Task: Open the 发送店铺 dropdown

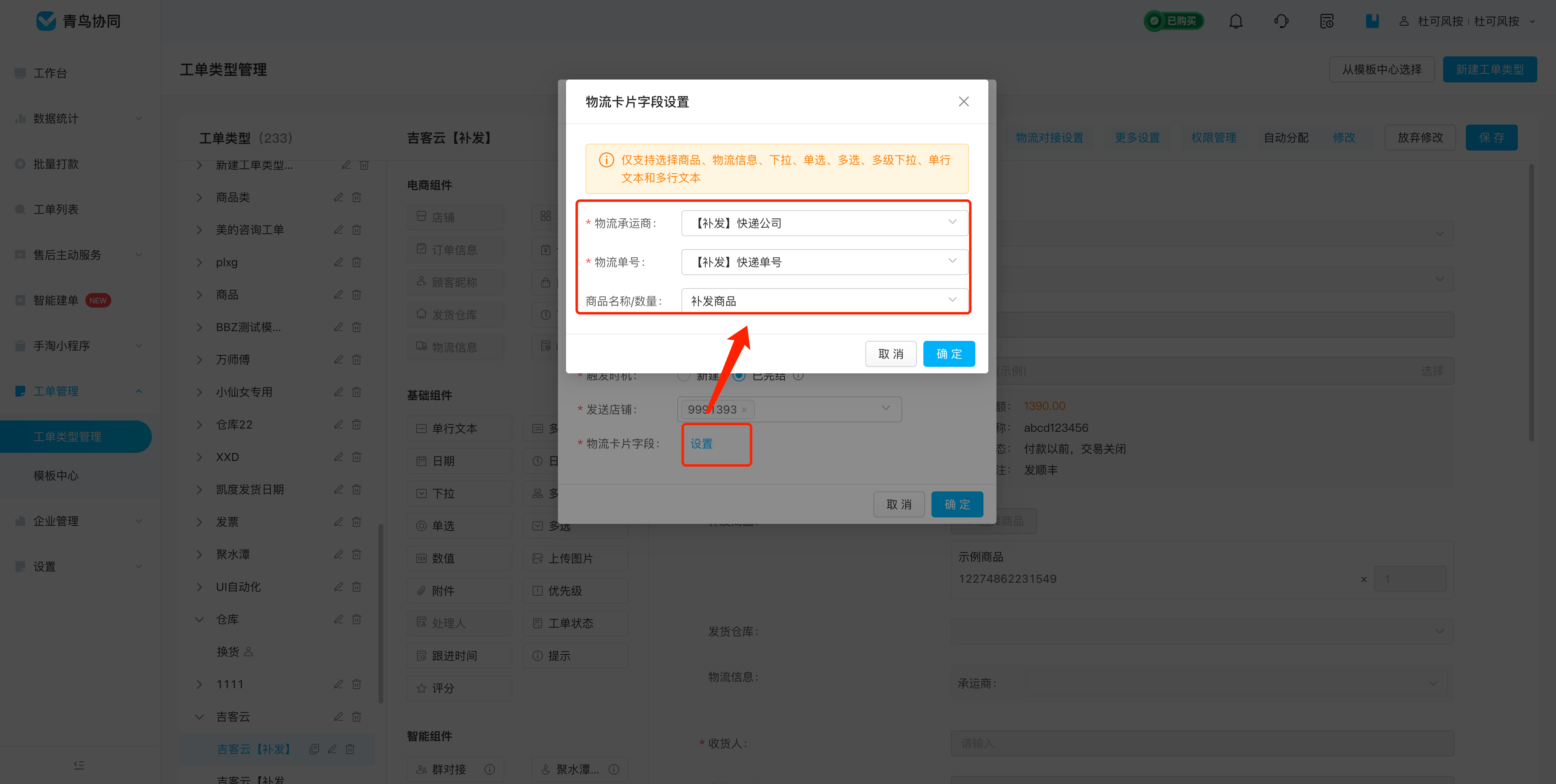Action: pos(789,409)
